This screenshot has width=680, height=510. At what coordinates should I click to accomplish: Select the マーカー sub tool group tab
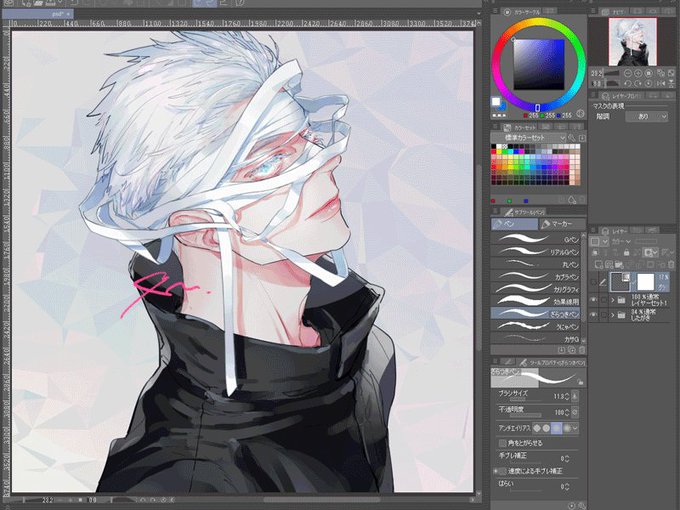pyautogui.click(x=562, y=224)
